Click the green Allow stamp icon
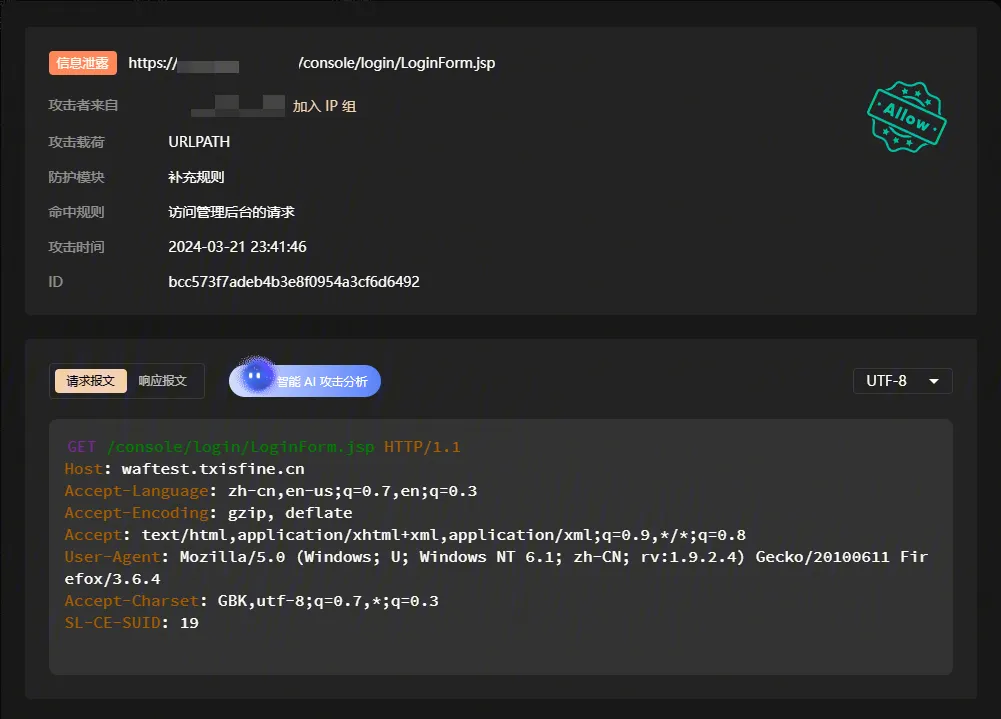The height and width of the screenshot is (719, 1001). (906, 119)
